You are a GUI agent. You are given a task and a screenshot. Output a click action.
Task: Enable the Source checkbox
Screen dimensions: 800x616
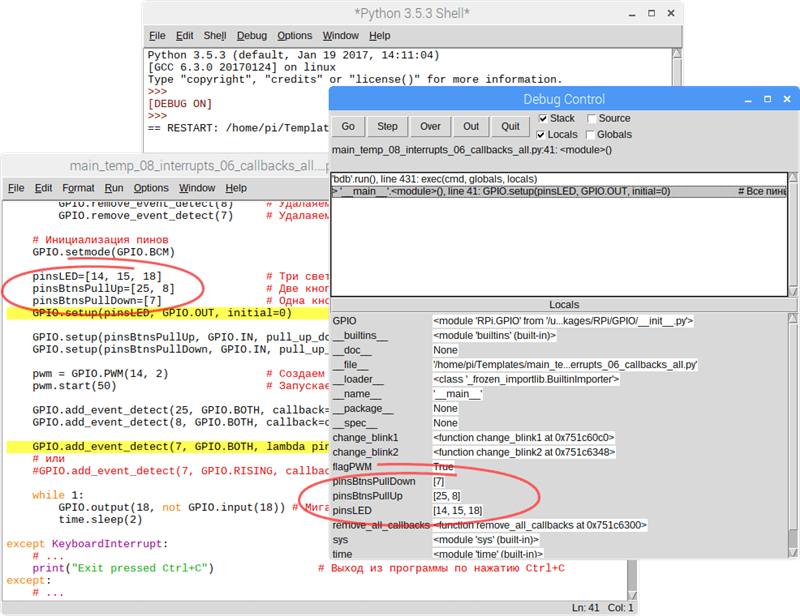coord(590,119)
